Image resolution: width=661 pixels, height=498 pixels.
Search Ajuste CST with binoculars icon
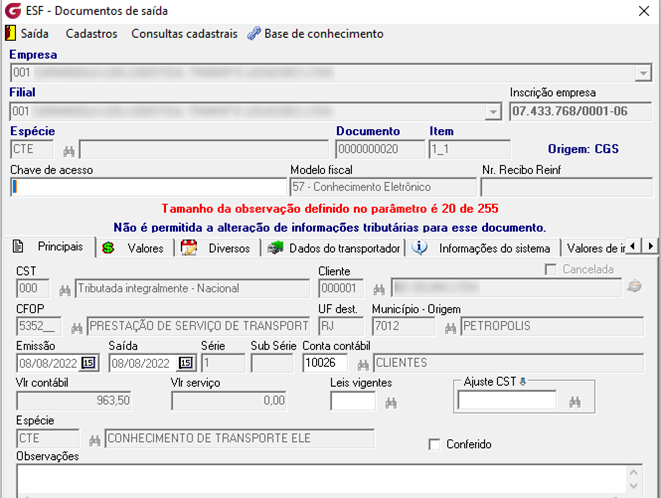(575, 402)
